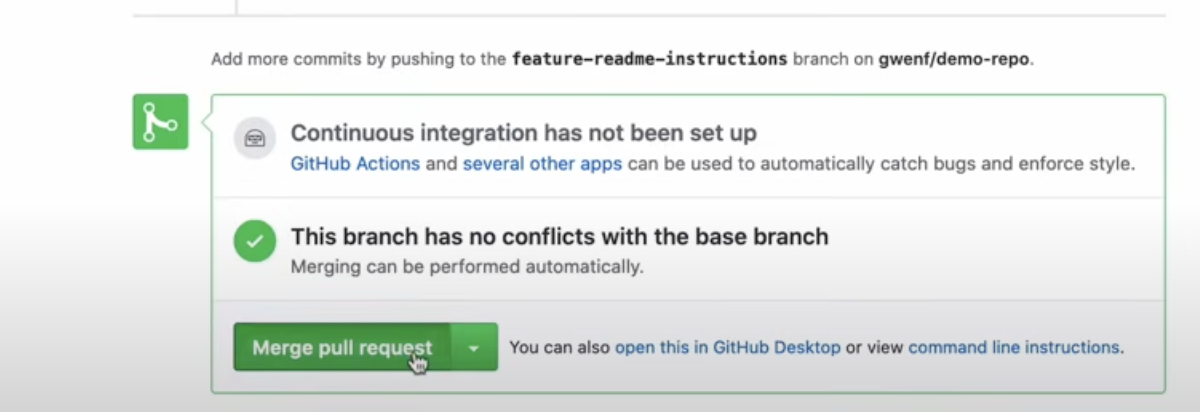View command line instructions link
This screenshot has width=1200, height=412.
click(x=1013, y=347)
